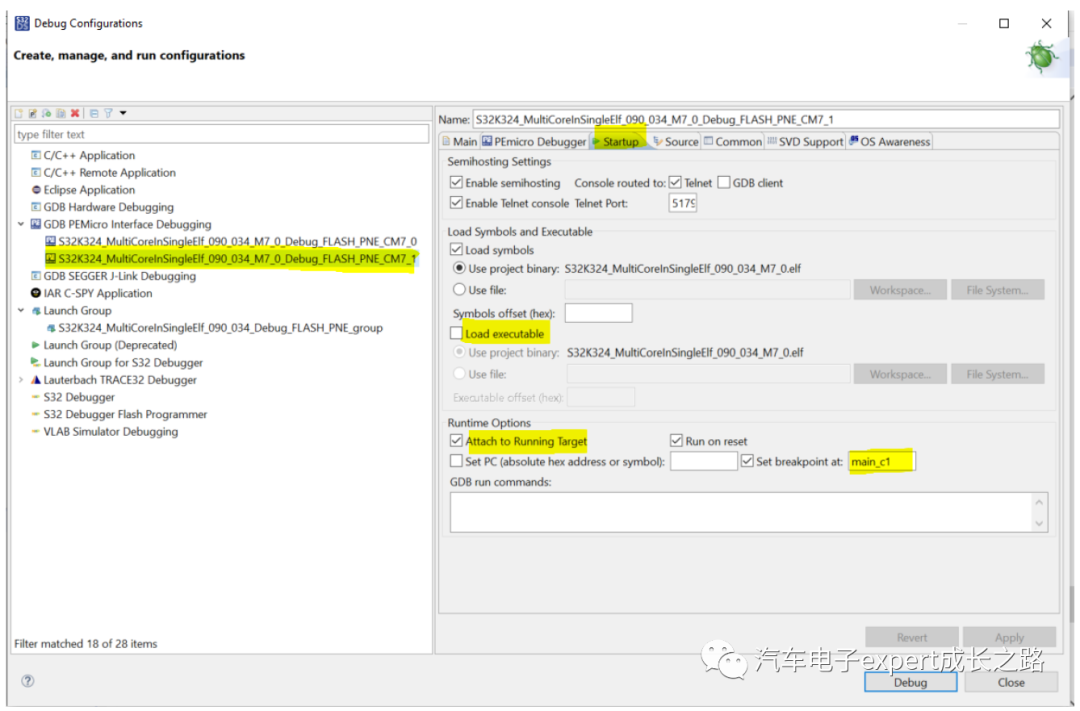Expand the Lauterbach TRACE32 Debugger node

(21, 380)
